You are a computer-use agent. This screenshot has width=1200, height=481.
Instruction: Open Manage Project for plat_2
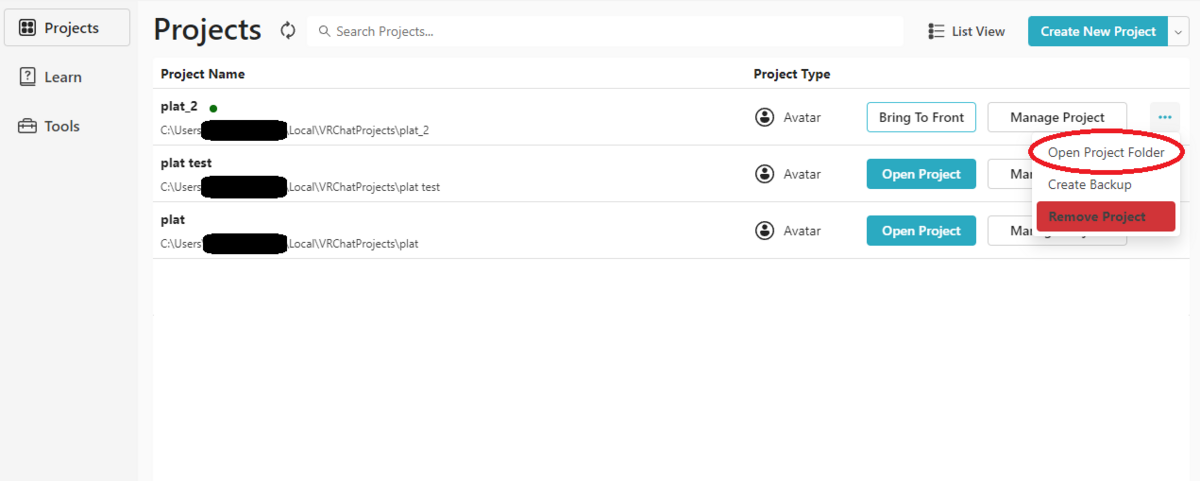[1057, 117]
